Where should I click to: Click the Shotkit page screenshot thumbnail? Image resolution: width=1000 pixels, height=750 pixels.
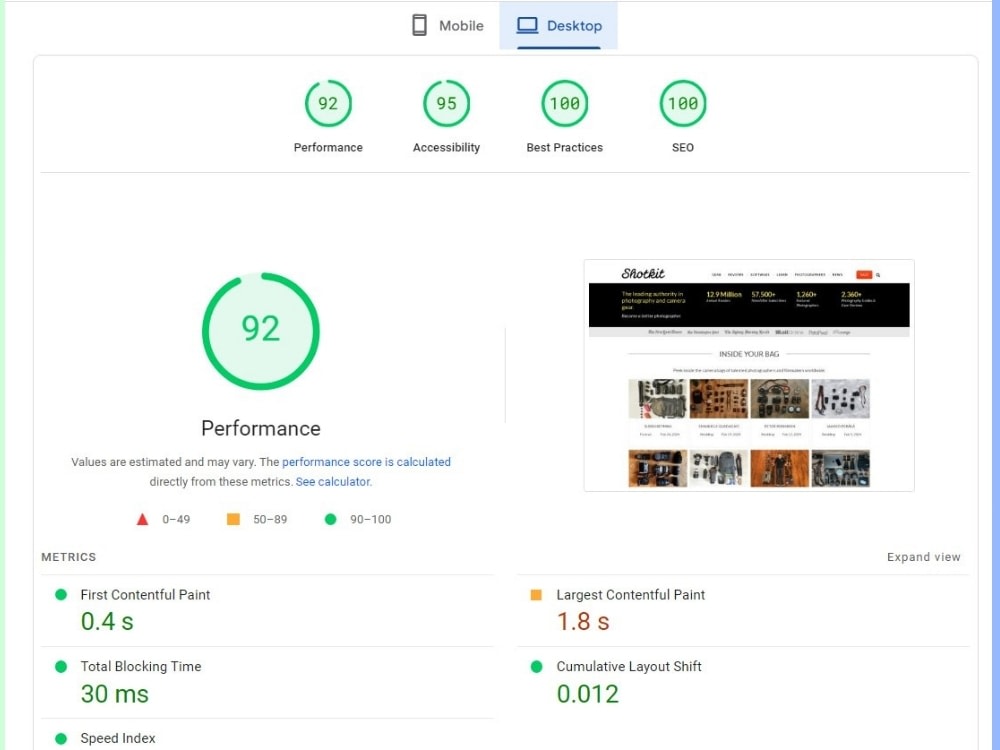[749, 376]
